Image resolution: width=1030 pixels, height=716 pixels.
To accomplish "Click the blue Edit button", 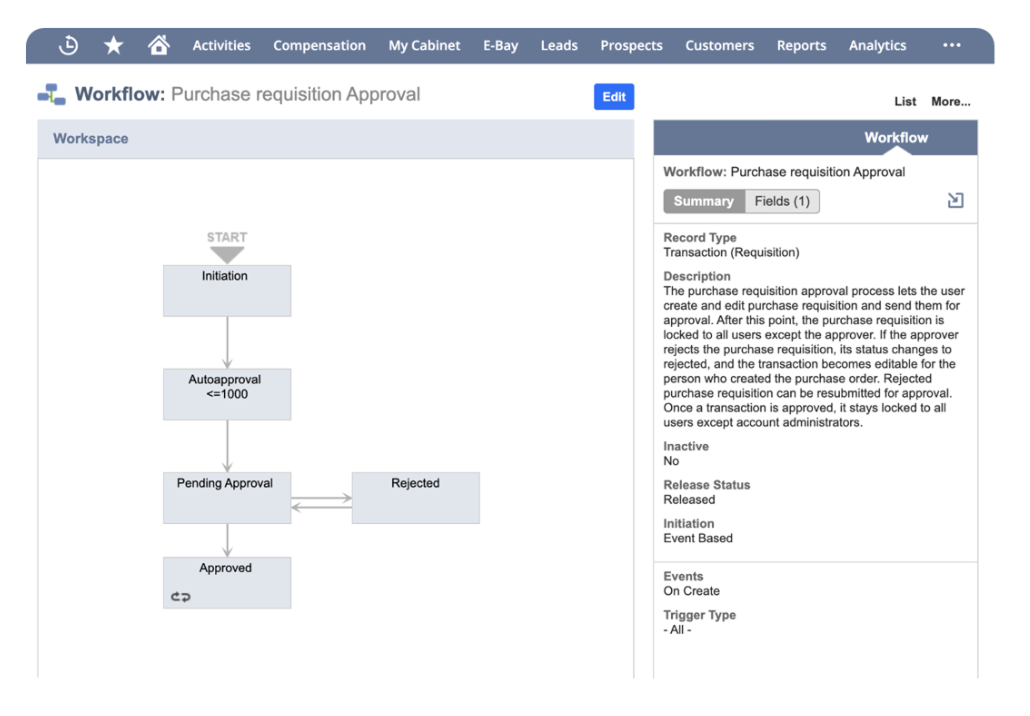I will (x=614, y=97).
